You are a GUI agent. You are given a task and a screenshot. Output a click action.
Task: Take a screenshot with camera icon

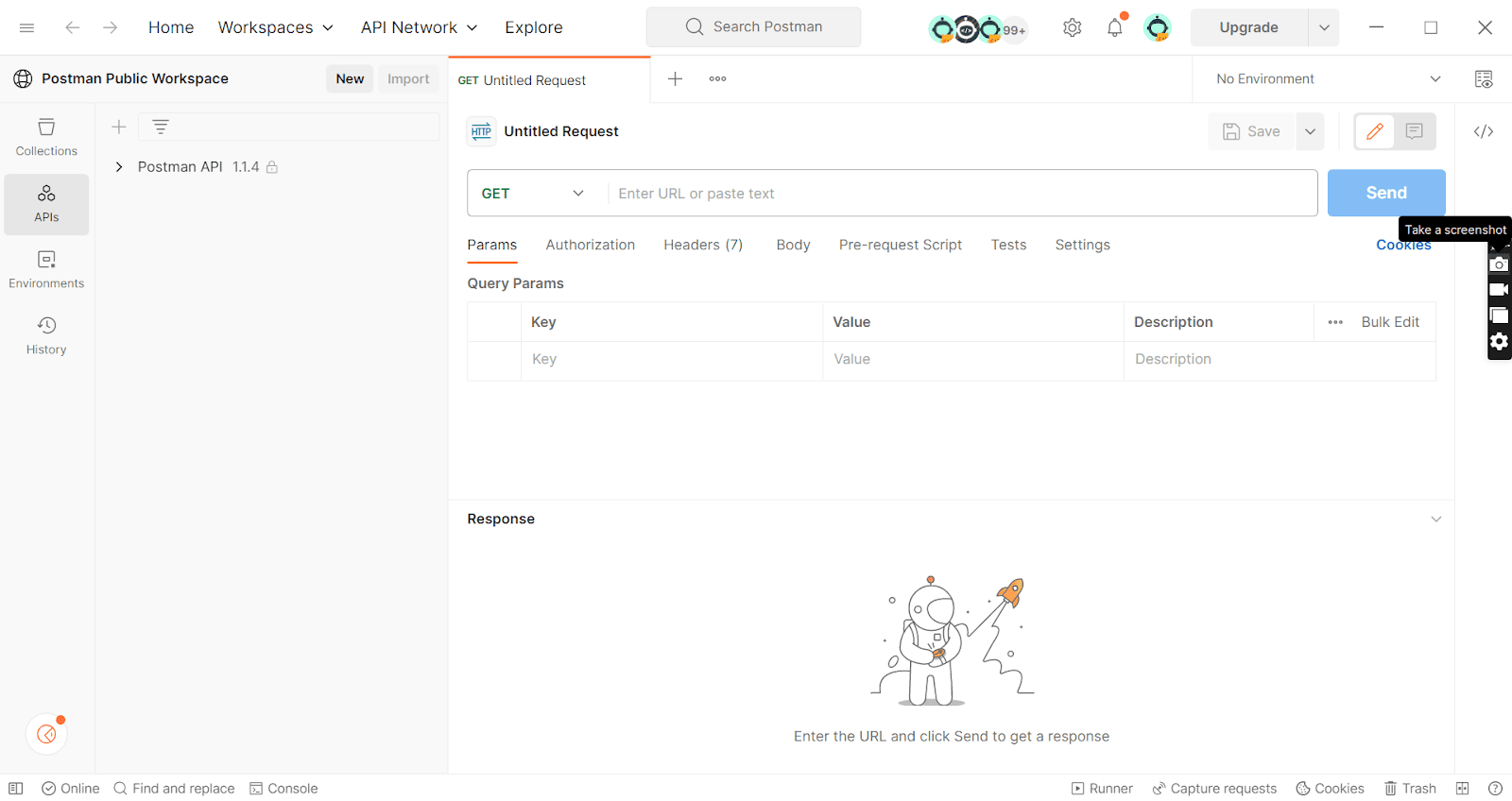[1499, 264]
